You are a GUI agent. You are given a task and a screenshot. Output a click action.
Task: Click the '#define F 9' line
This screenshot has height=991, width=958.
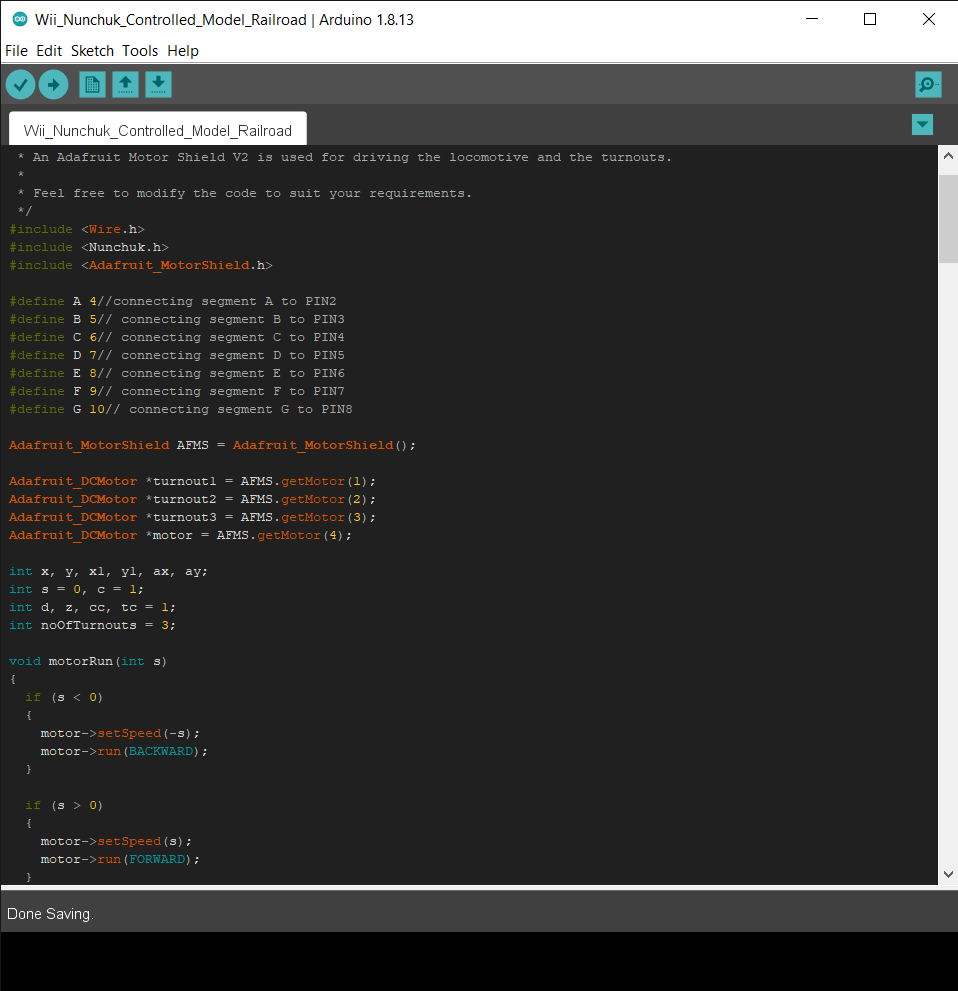pos(177,391)
